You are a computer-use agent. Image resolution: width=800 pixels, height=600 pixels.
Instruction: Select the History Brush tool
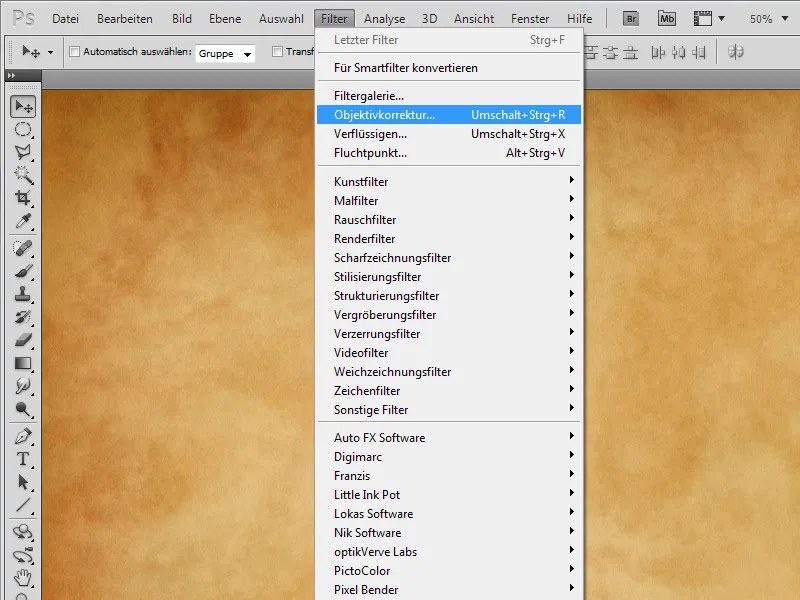(x=23, y=317)
